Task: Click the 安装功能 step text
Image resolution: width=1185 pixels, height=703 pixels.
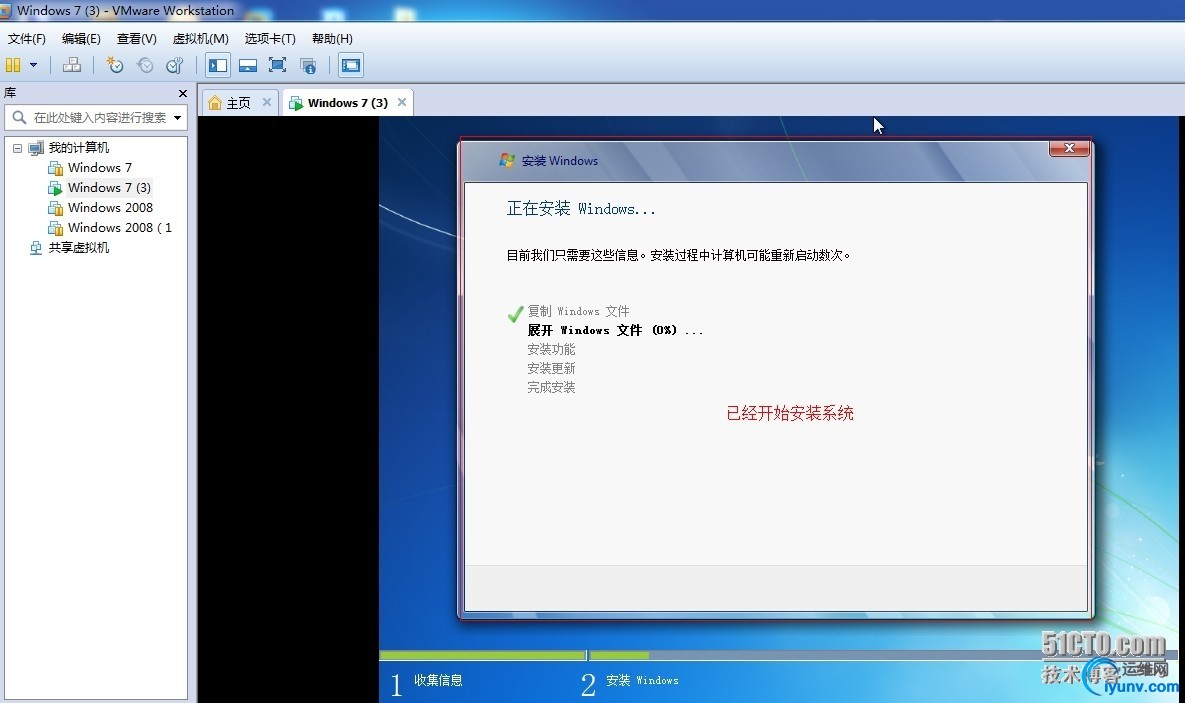Action: coord(551,349)
